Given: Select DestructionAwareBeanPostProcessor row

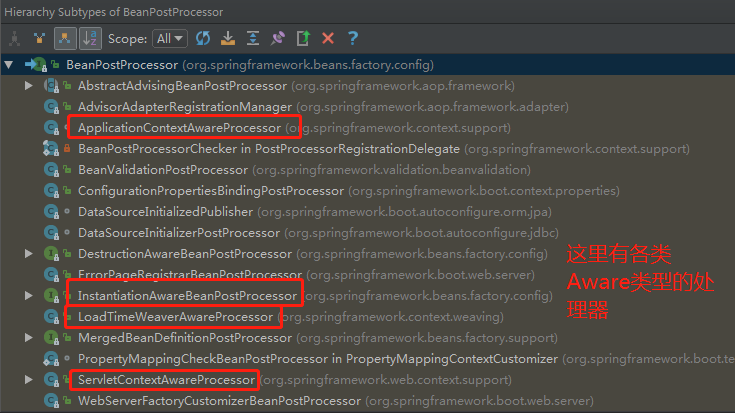Looking at the screenshot, I should coord(368,254).
